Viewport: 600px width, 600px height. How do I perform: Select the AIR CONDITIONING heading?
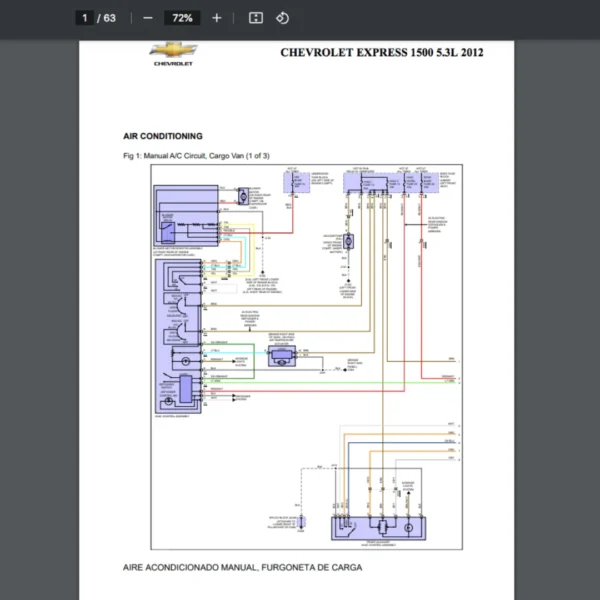point(162,136)
